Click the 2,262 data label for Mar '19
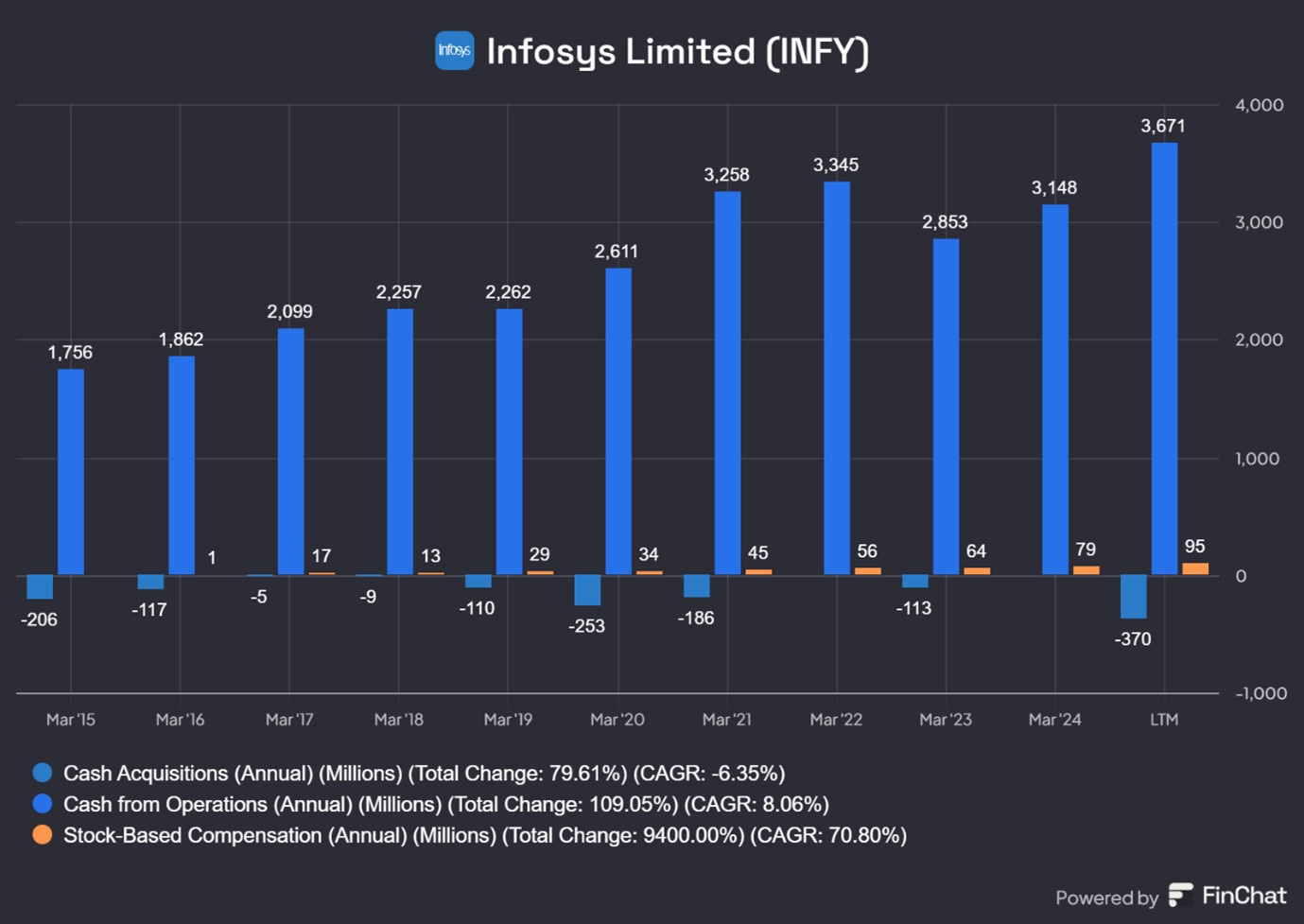 pos(508,292)
